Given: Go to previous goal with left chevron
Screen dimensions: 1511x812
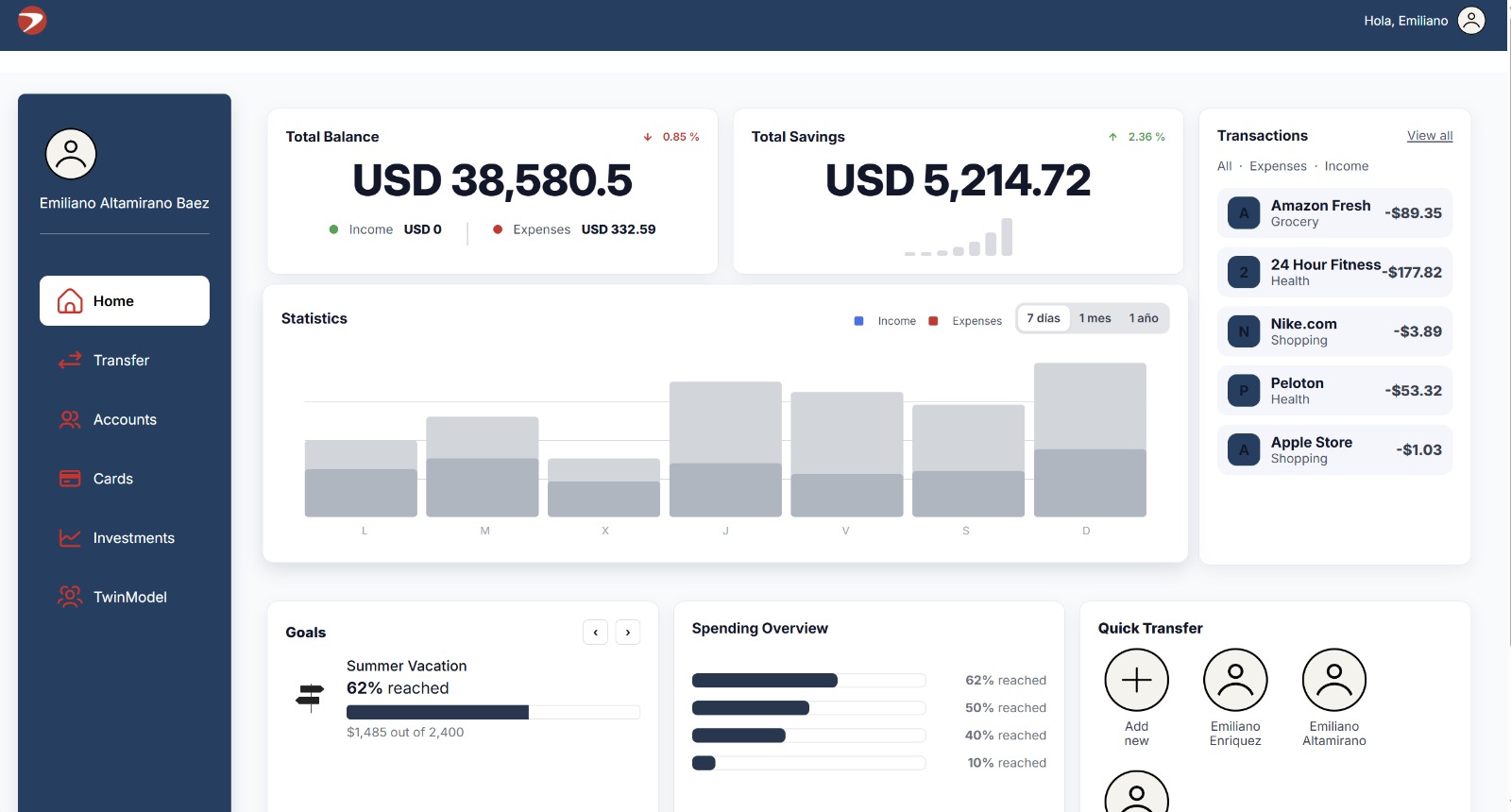Looking at the screenshot, I should (x=596, y=633).
